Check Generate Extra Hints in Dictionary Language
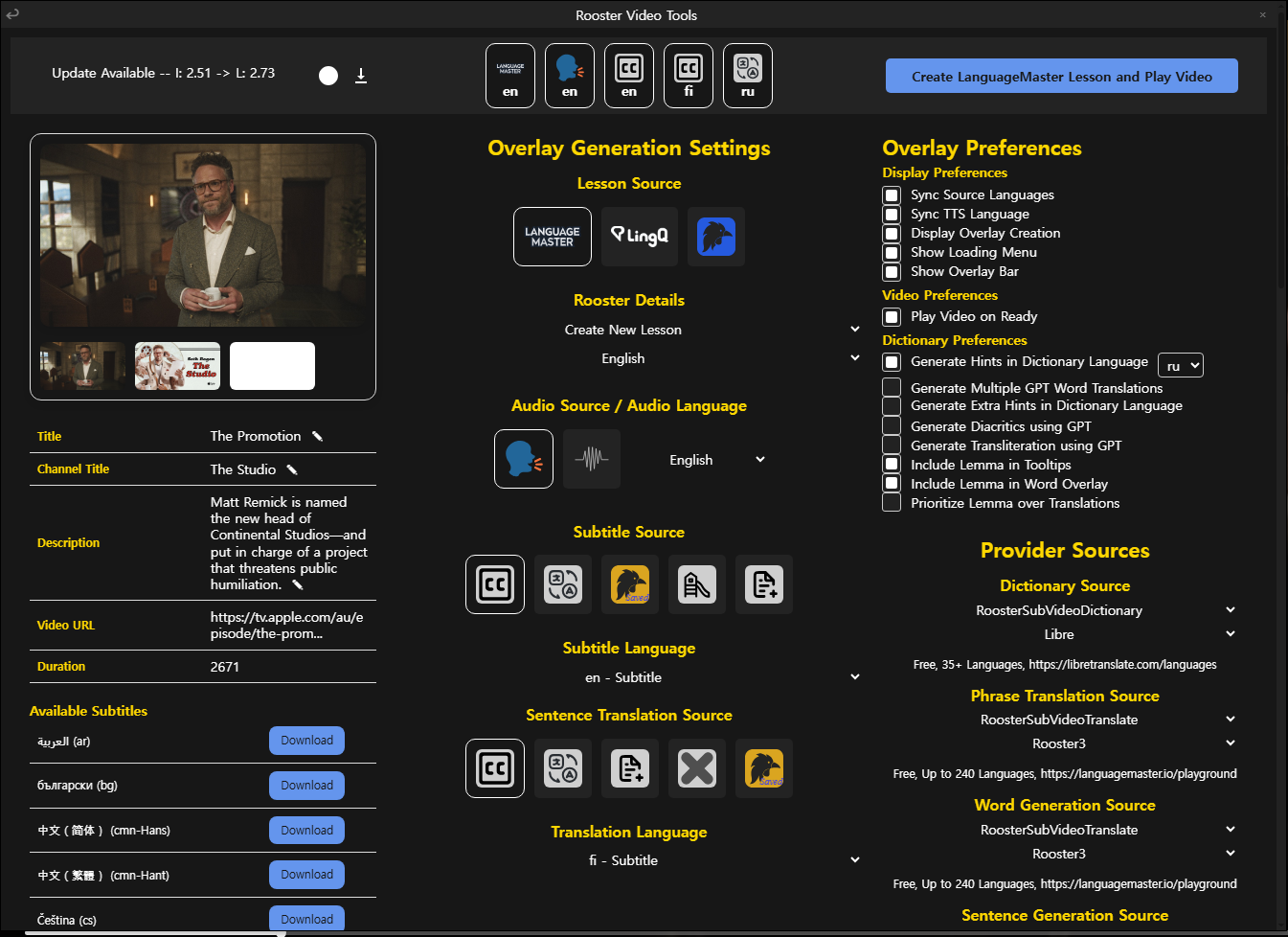Image resolution: width=1288 pixels, height=937 pixels. point(892,406)
